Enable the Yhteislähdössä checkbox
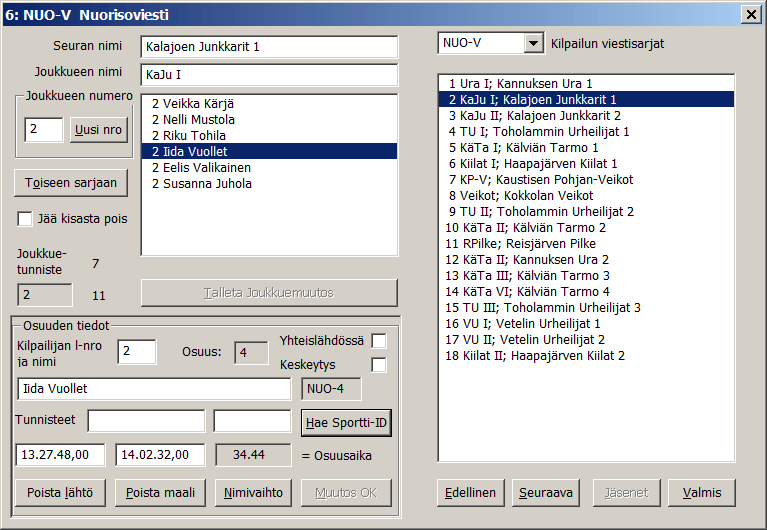 click(379, 341)
